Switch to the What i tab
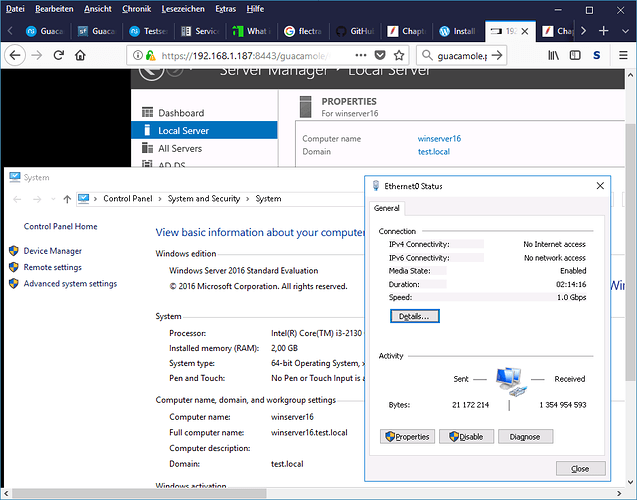 tap(252, 31)
